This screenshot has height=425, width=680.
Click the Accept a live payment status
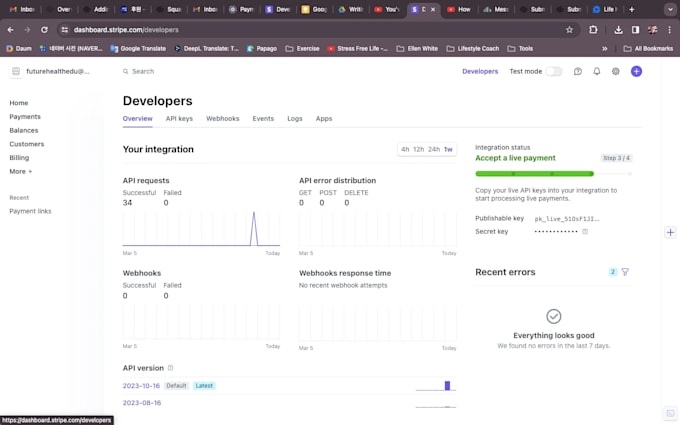[x=515, y=158]
